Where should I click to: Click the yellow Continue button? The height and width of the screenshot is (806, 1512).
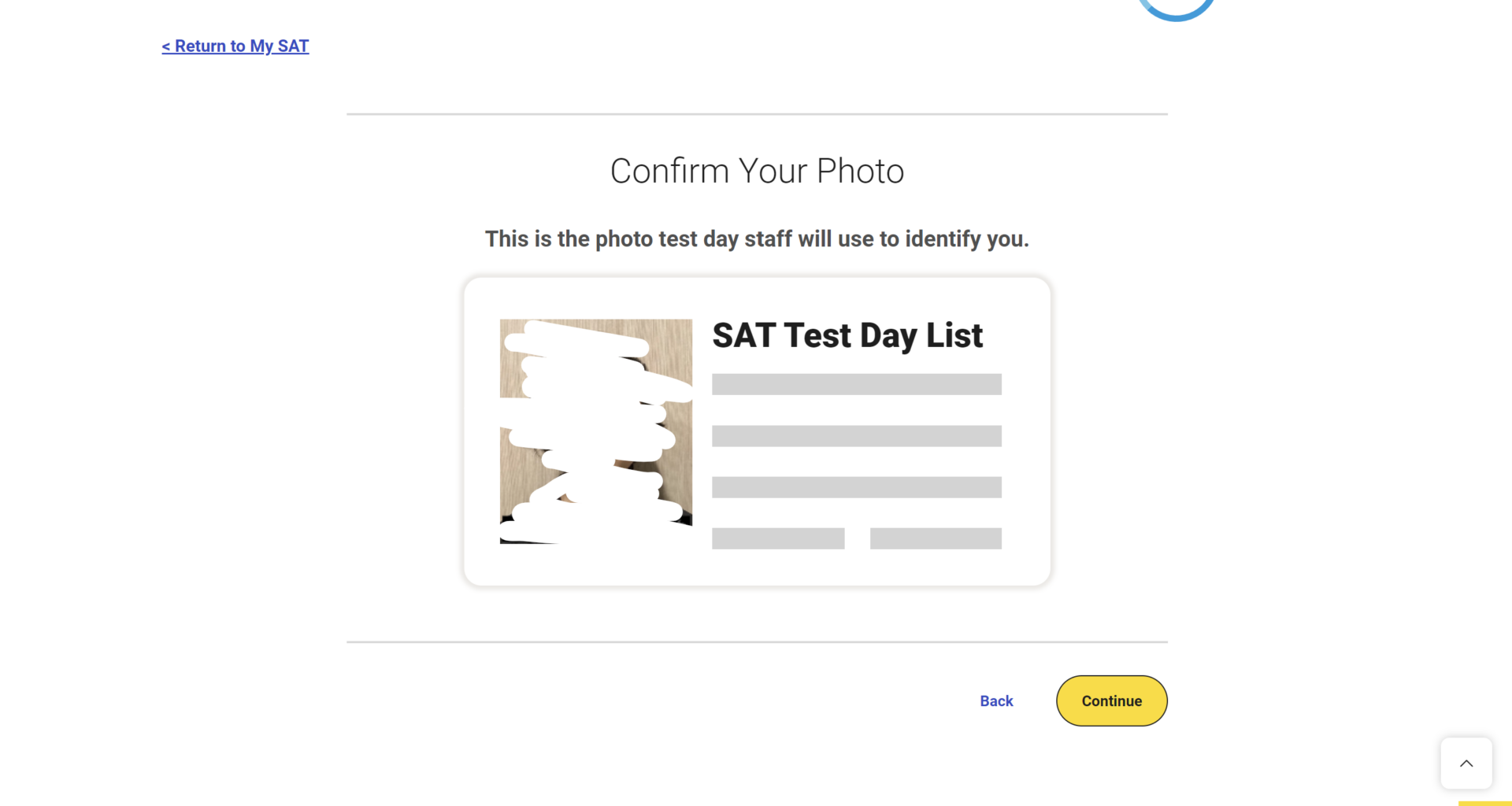pyautogui.click(x=1111, y=701)
